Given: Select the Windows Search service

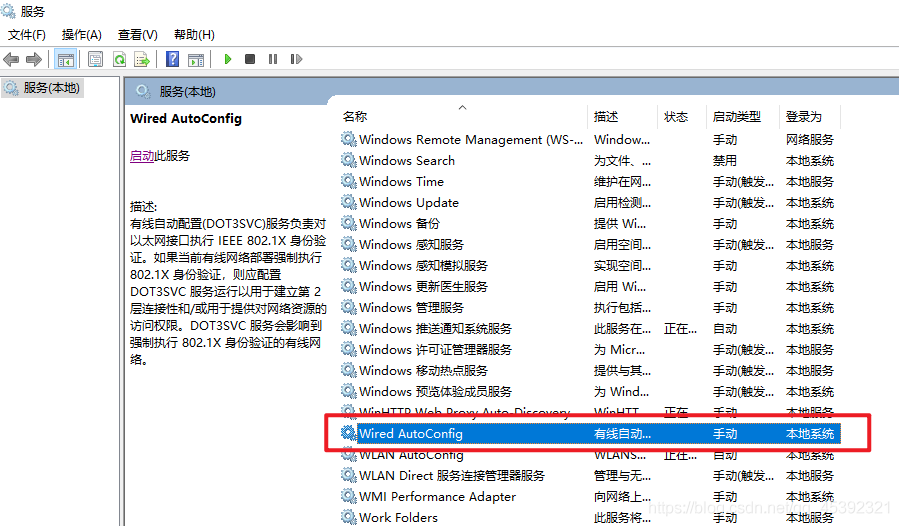Looking at the screenshot, I should coord(590,161).
